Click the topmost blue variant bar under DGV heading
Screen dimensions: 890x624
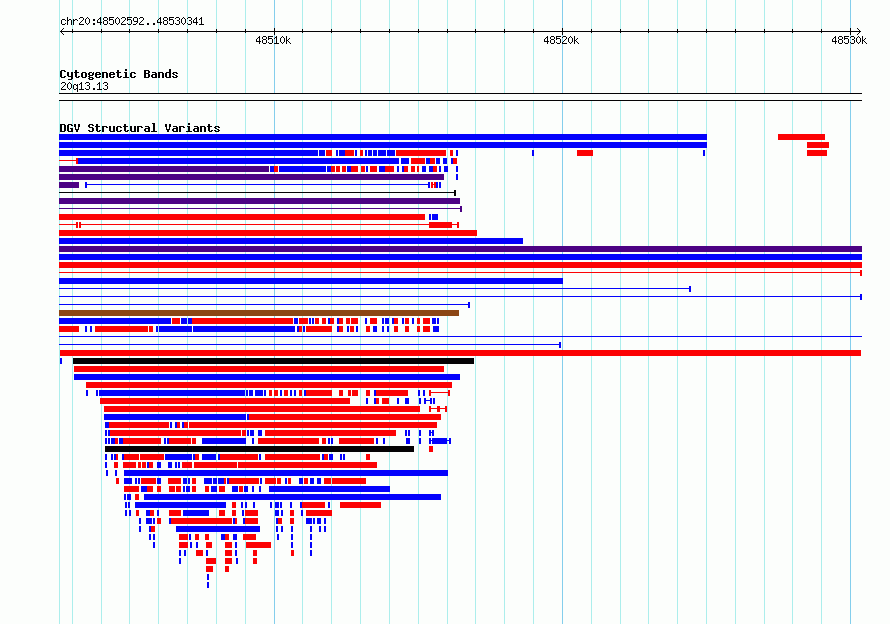click(x=383, y=137)
